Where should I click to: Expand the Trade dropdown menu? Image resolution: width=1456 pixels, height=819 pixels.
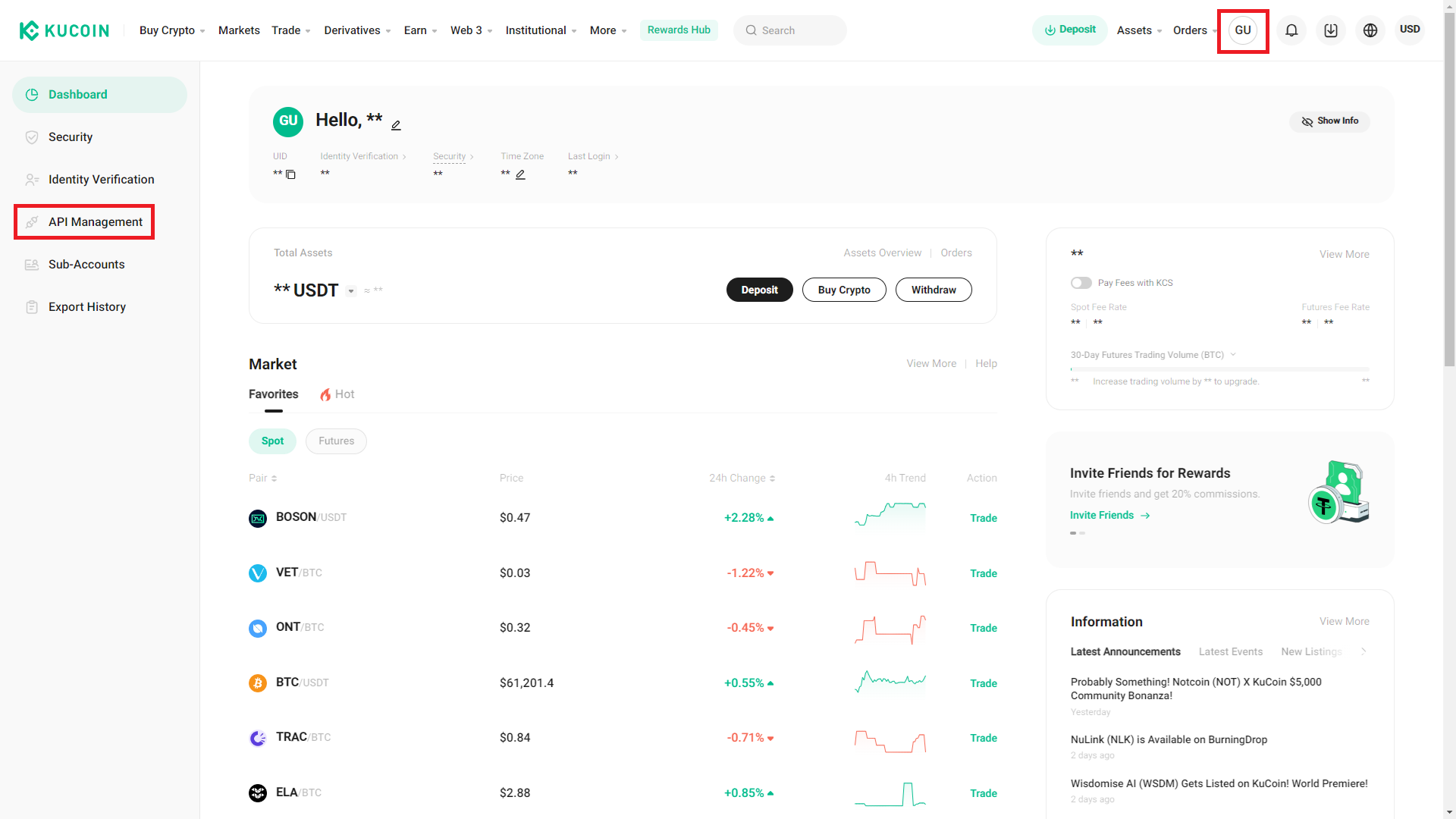pos(291,30)
